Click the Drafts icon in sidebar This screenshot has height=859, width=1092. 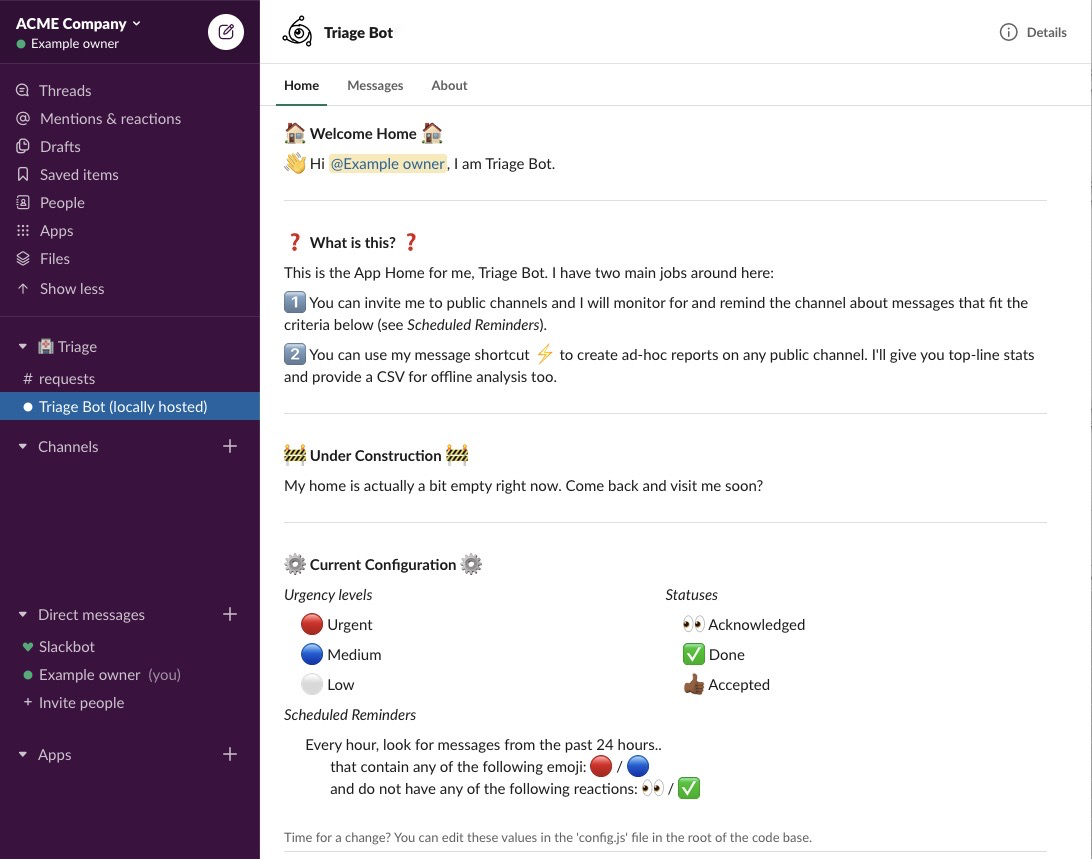tap(23, 146)
